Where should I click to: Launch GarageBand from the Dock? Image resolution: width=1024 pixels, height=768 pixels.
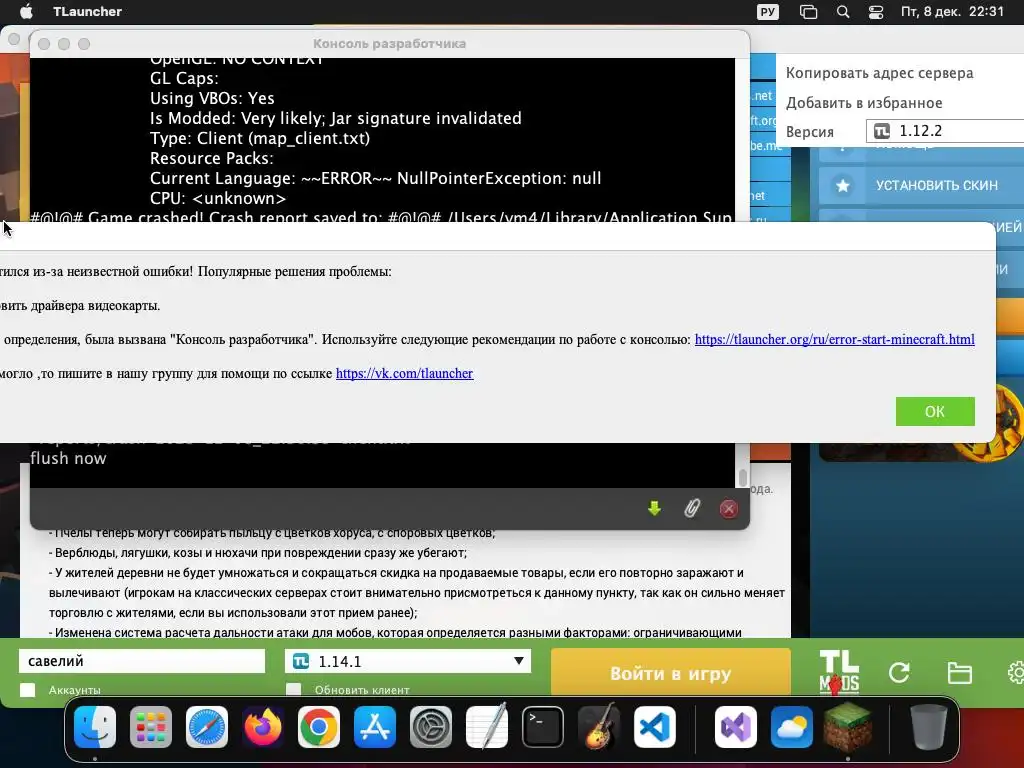[599, 726]
